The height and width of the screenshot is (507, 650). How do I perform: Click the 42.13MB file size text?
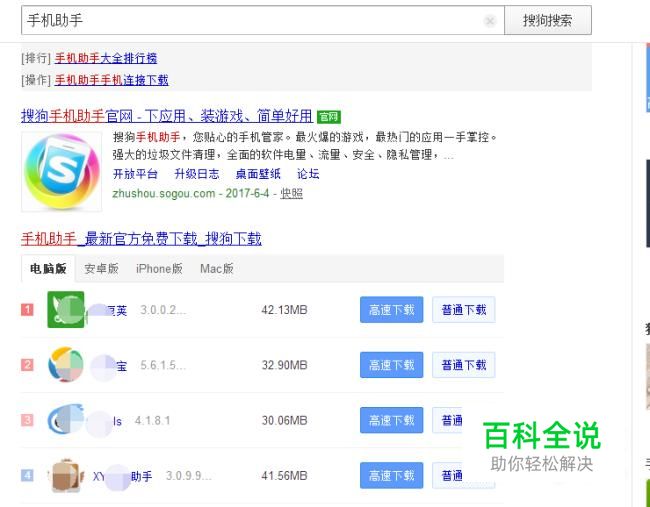tap(284, 310)
